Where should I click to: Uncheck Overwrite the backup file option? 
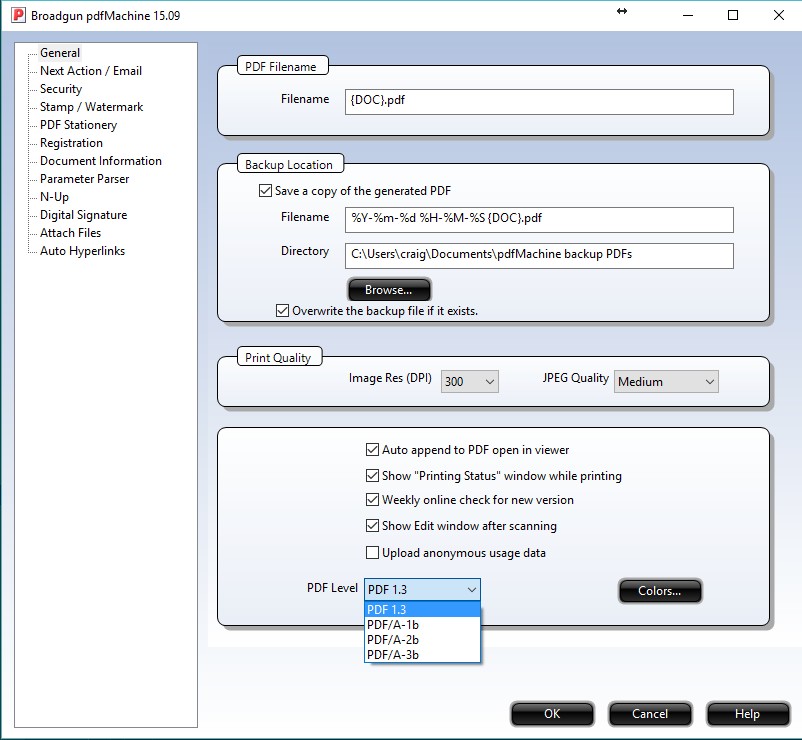tap(283, 311)
